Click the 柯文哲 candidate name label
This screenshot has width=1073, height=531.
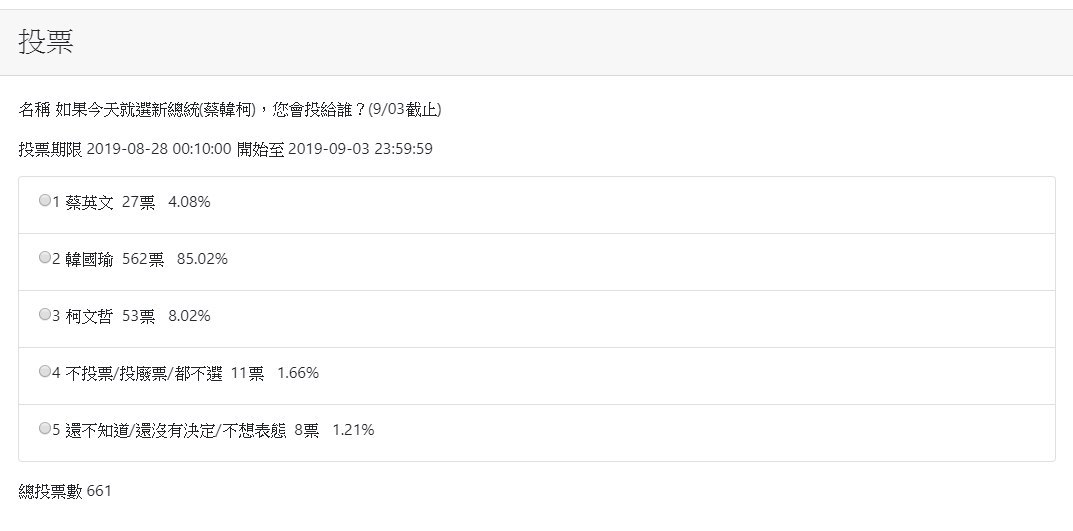(89, 316)
